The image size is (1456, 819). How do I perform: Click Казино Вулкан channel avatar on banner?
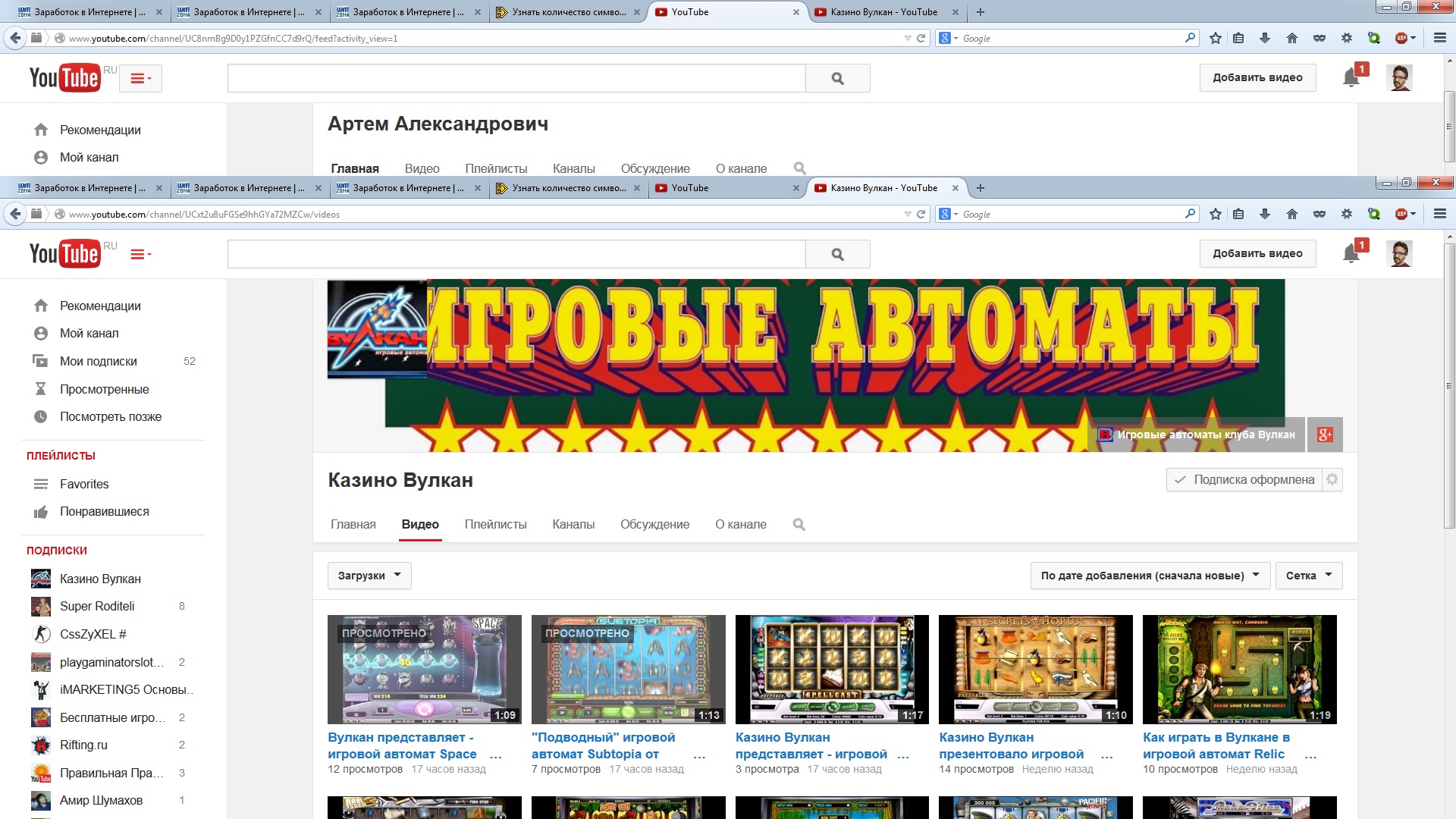point(377,329)
